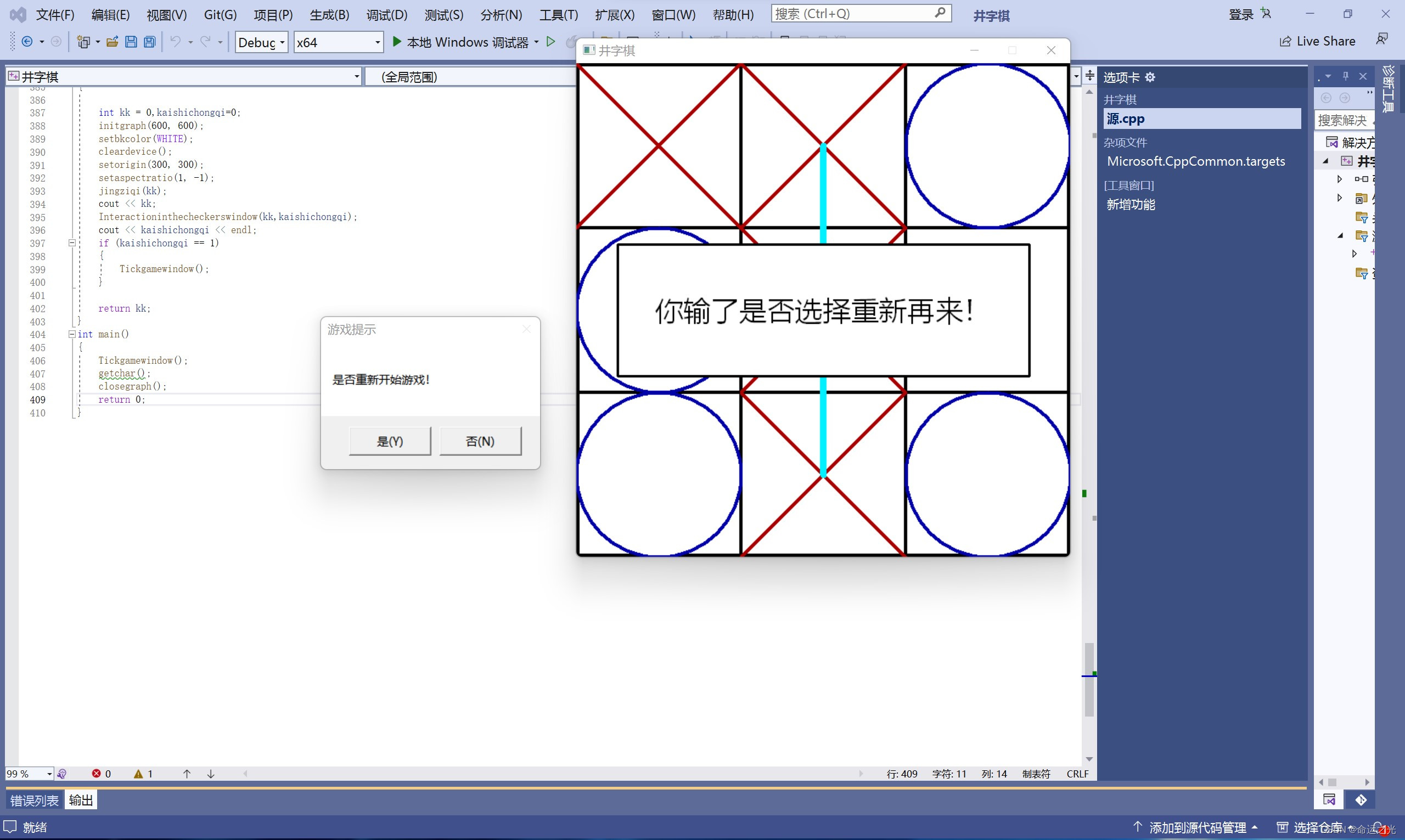
Task: Click 否(N) button to decline restart
Action: point(480,440)
